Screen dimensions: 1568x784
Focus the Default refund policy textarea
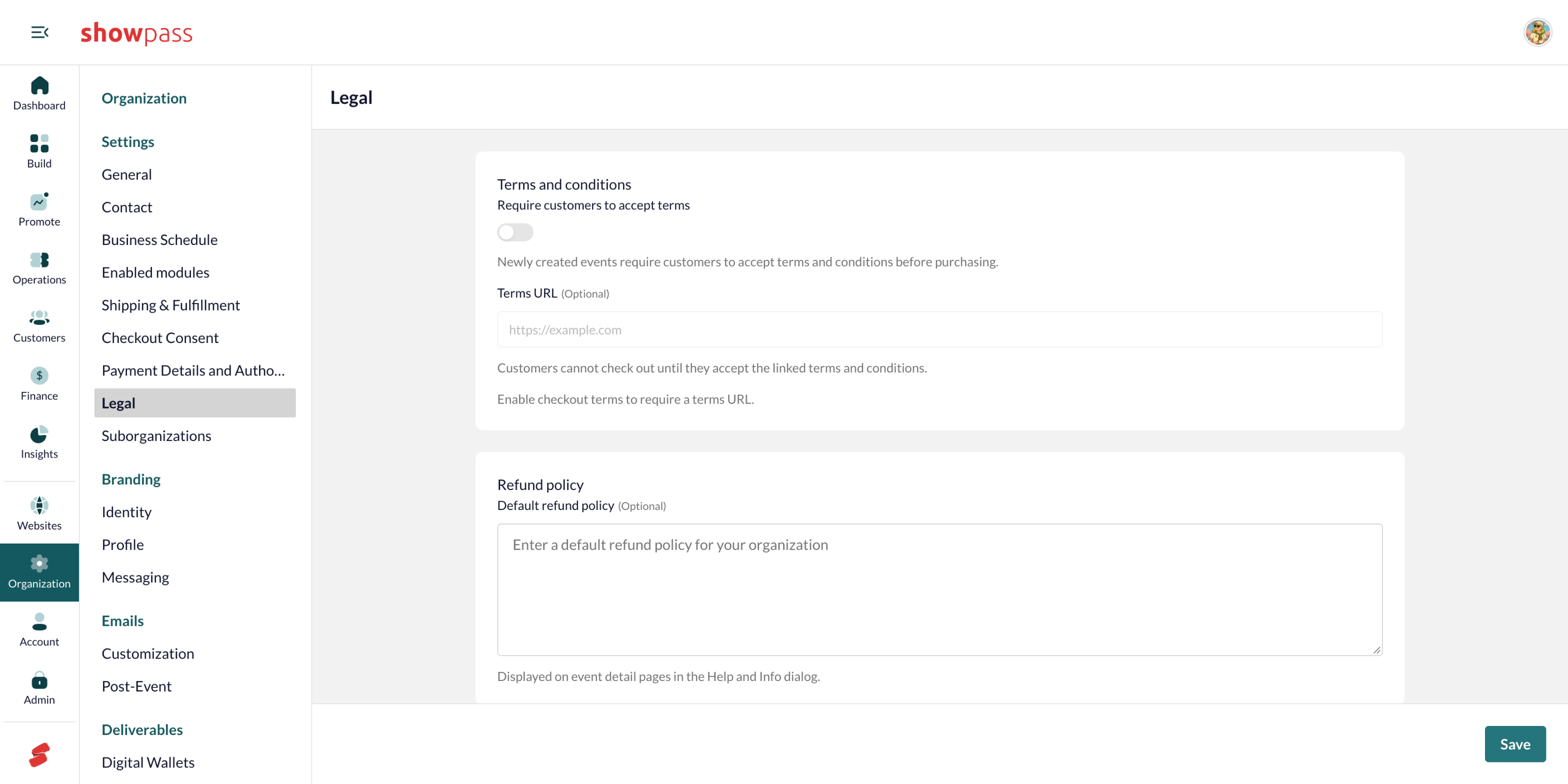[x=939, y=590]
